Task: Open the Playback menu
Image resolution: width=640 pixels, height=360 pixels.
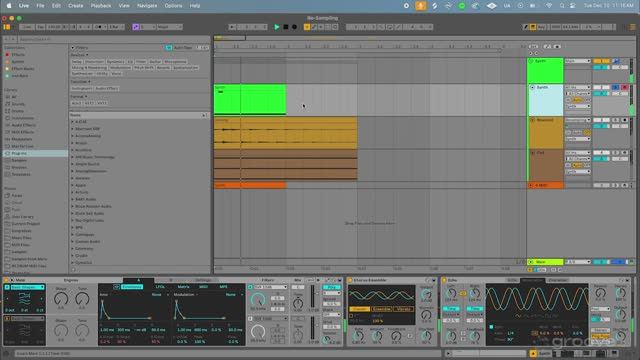Action: click(101, 6)
